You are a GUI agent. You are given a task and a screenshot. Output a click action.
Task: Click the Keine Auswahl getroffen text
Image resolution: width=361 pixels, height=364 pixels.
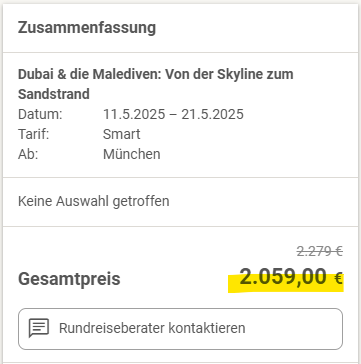point(94,201)
